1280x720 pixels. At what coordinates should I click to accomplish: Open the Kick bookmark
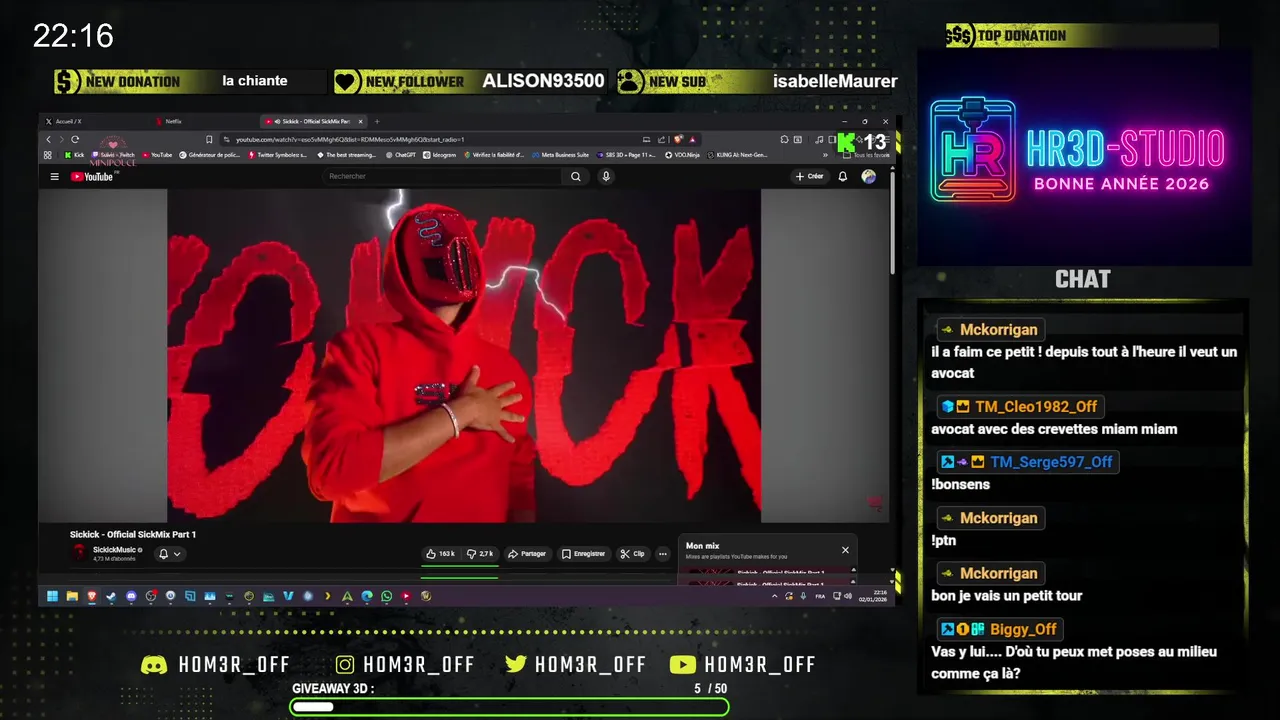point(75,155)
